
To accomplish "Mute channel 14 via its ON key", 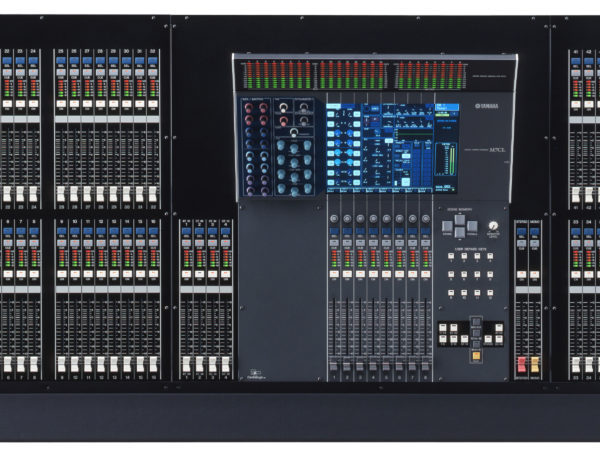I will pyautogui.click(x=127, y=274).
